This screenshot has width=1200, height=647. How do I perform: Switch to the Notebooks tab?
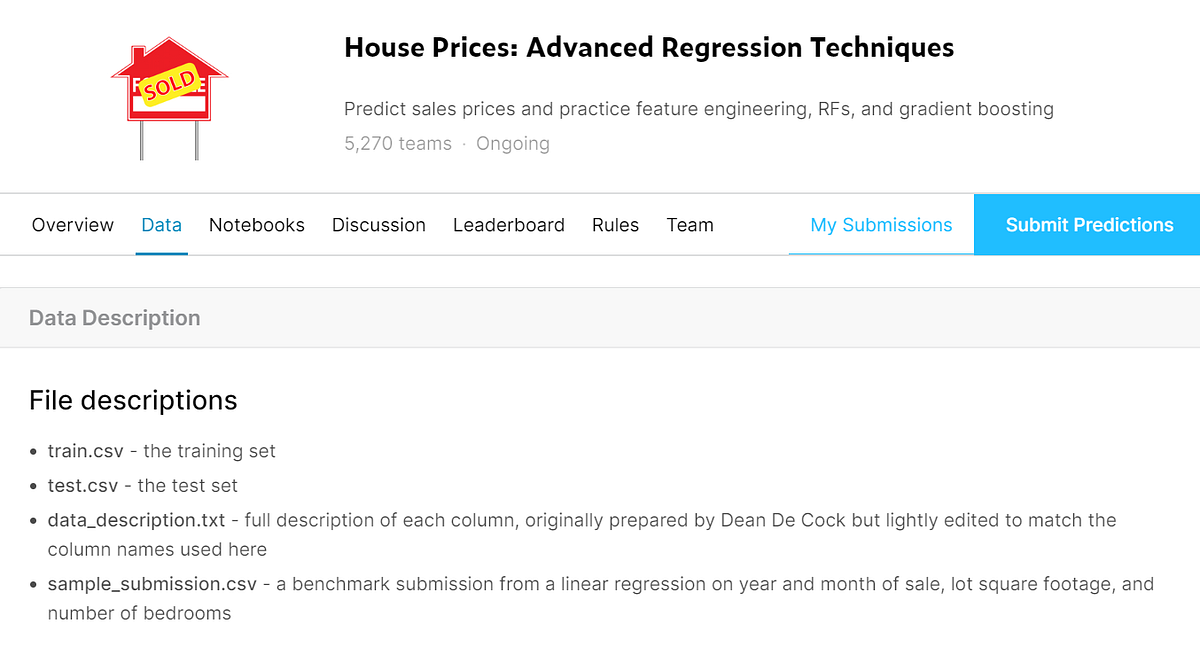point(256,225)
